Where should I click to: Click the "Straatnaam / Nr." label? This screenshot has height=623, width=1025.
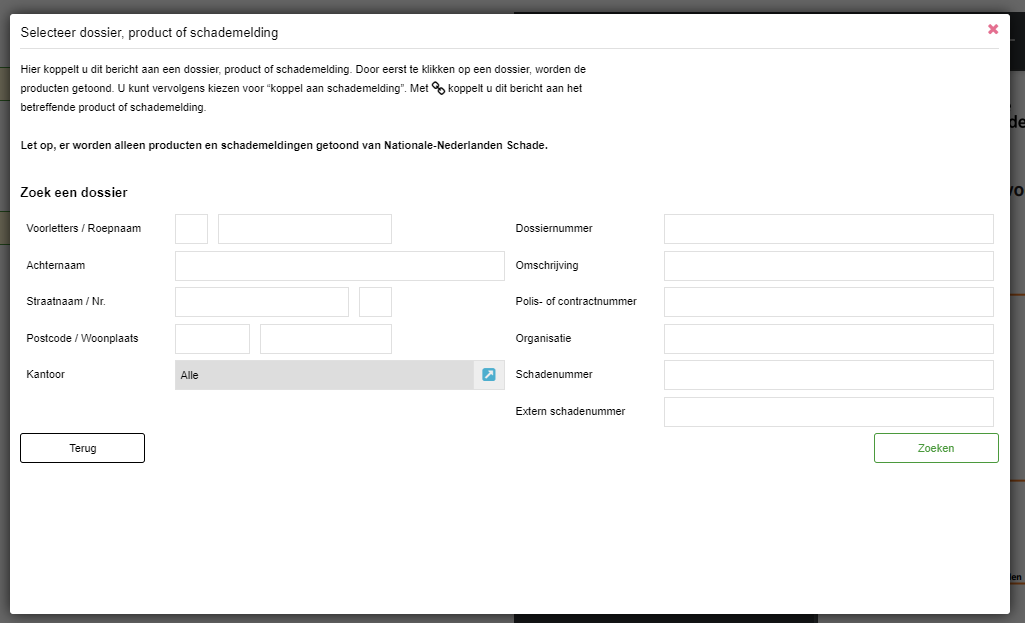[66, 301]
